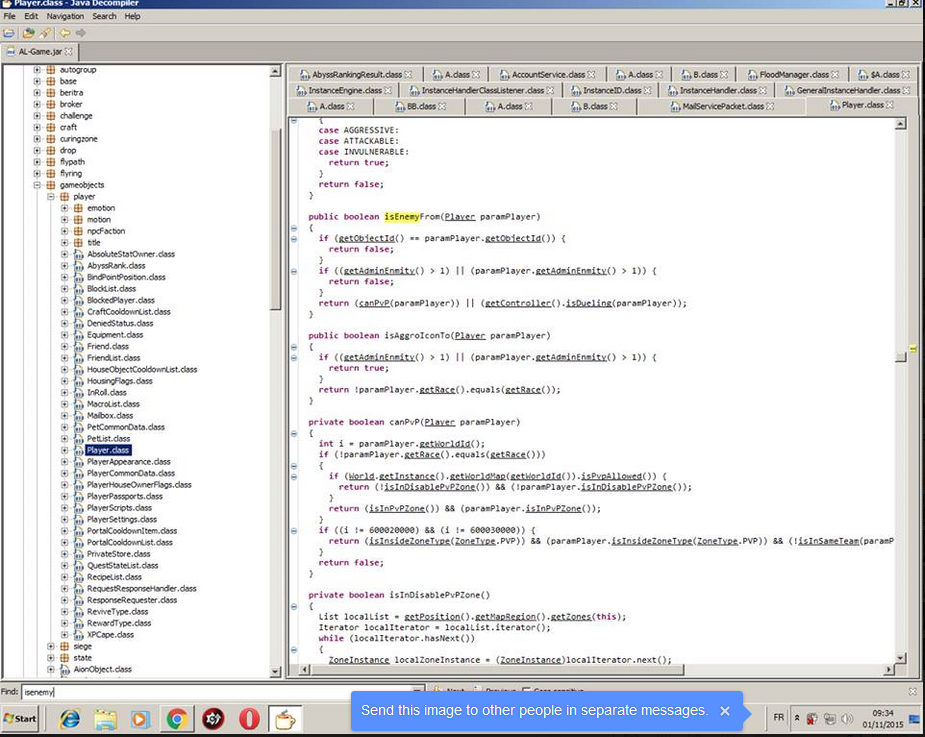Viewport: 925px width, 737px height.
Task: Click the code pane vertical scrollbar thumb
Action: pyautogui.click(x=900, y=357)
